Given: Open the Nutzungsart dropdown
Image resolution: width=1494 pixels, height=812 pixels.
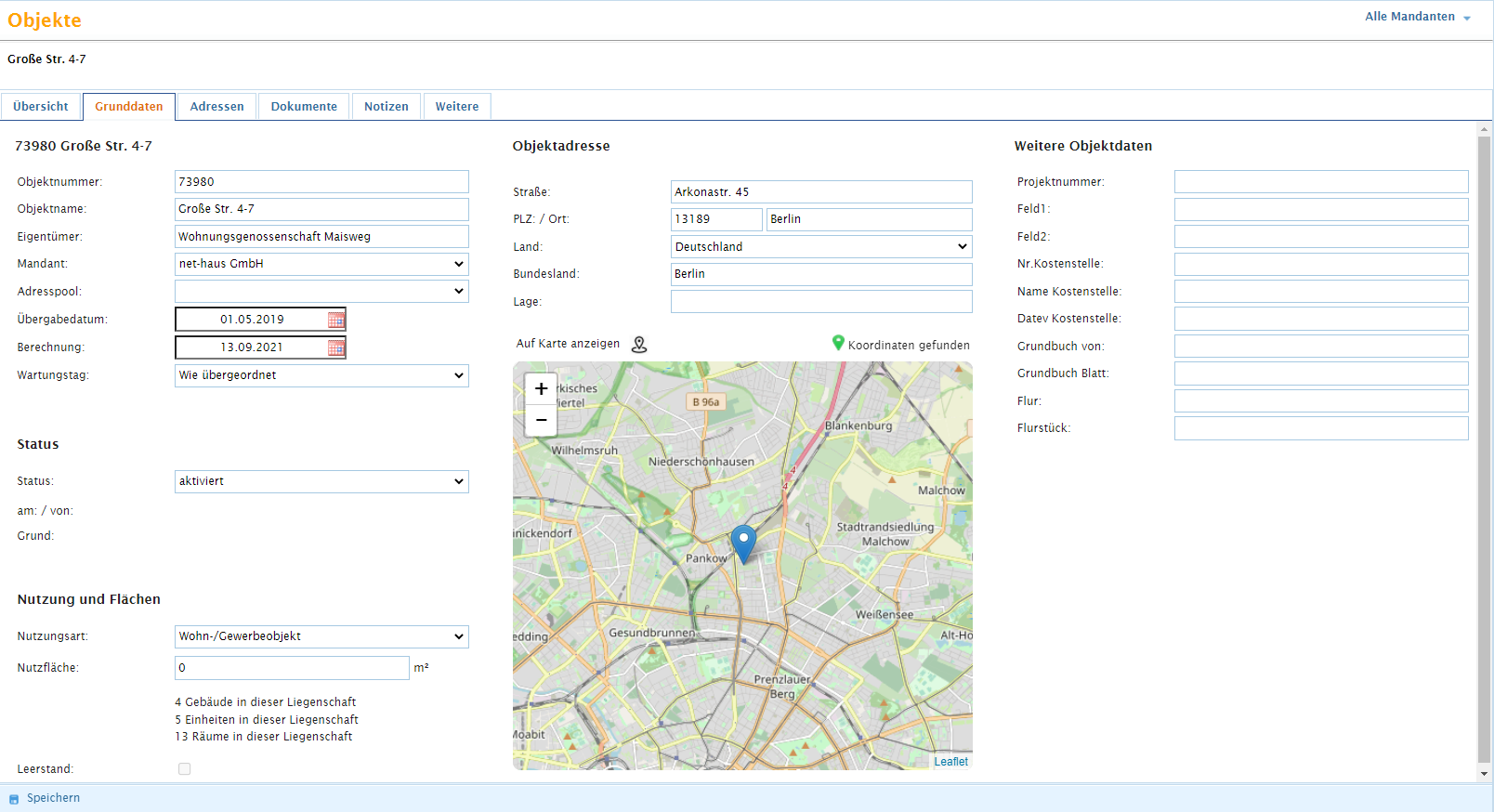Looking at the screenshot, I should (x=321, y=636).
